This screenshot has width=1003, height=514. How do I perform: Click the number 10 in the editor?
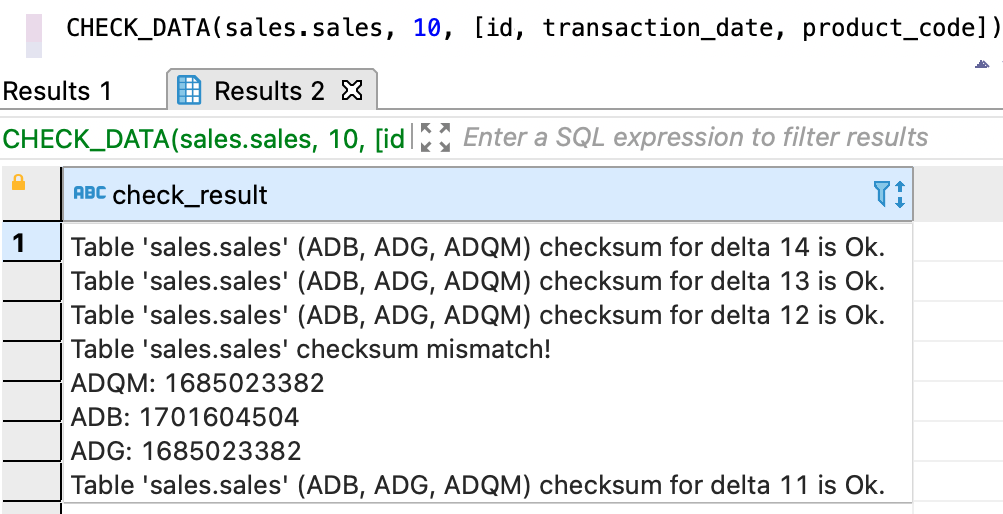[x=427, y=27]
